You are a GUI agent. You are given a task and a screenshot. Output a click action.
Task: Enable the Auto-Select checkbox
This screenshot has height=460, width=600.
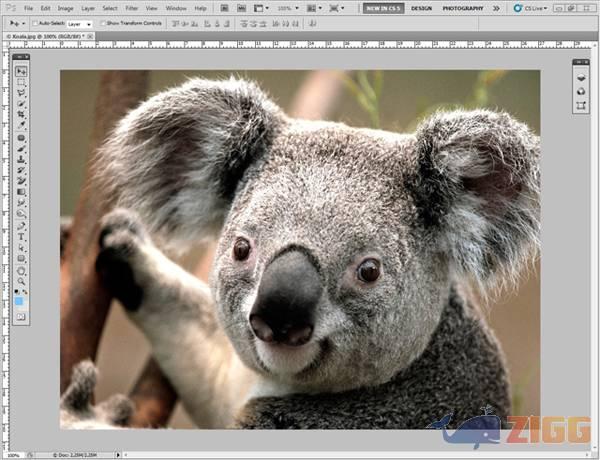(35, 22)
